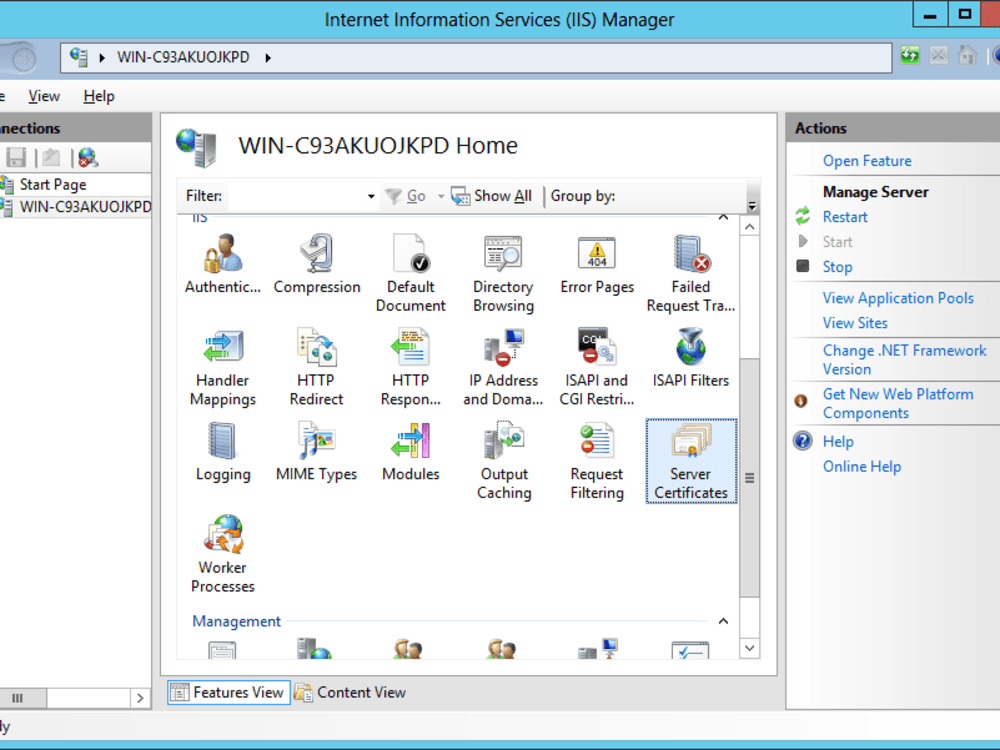Screen dimensions: 1000x750
Task: Click Get New Web Platform Components
Action: pos(898,404)
